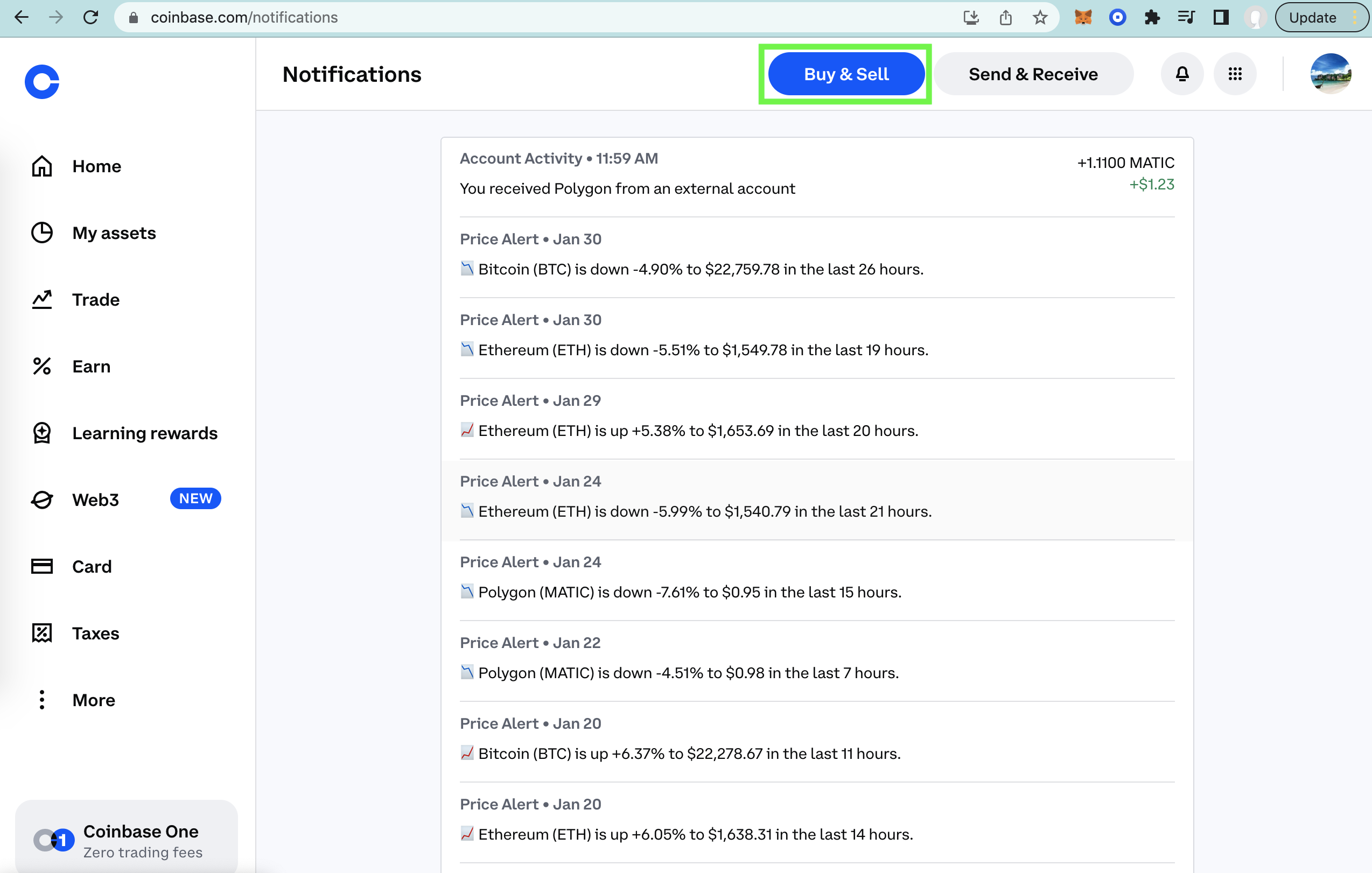
Task: Click the Learning rewards badge icon
Action: tap(41, 433)
